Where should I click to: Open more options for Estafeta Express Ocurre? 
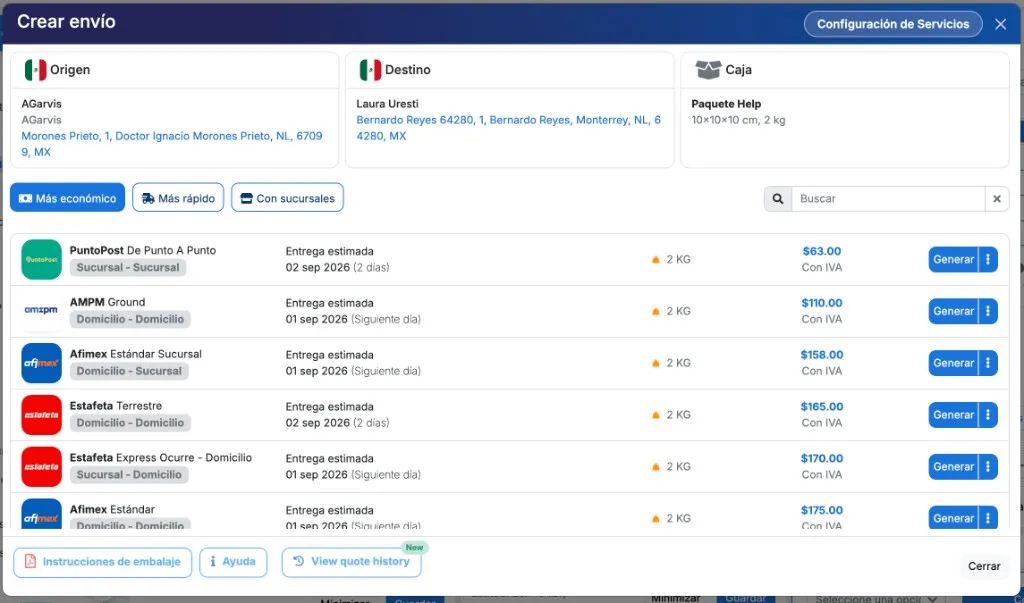988,466
